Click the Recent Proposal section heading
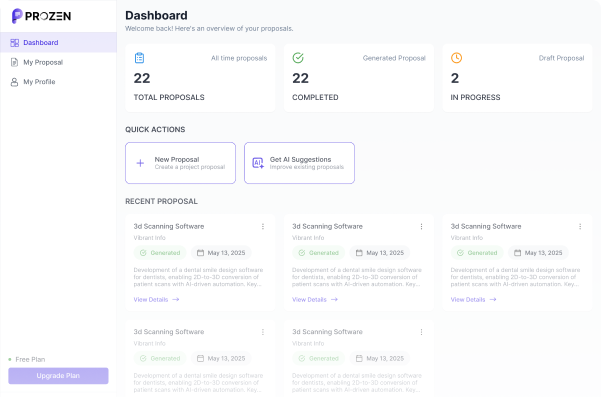 click(161, 202)
